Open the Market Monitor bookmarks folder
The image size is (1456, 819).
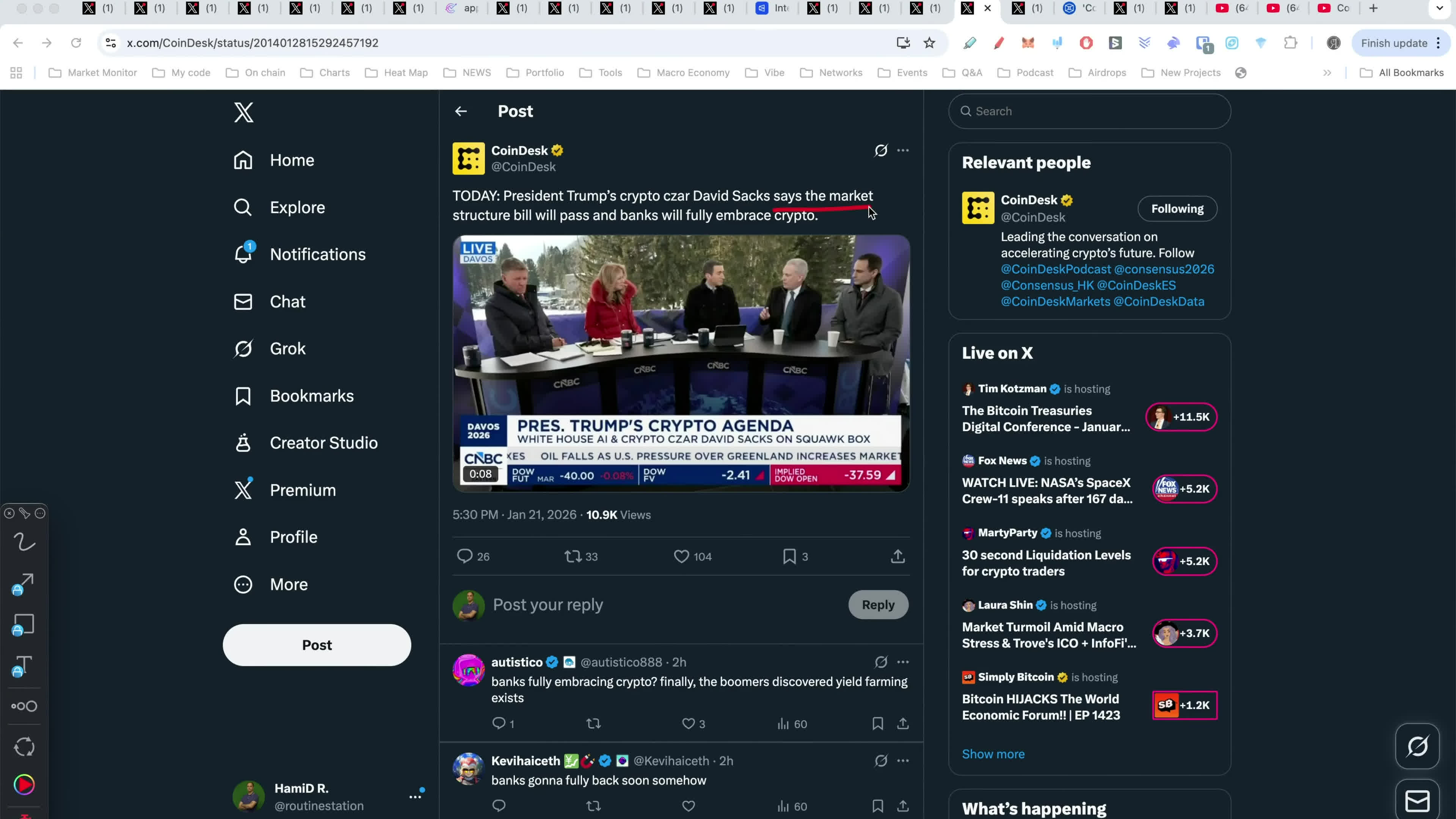coord(93,73)
